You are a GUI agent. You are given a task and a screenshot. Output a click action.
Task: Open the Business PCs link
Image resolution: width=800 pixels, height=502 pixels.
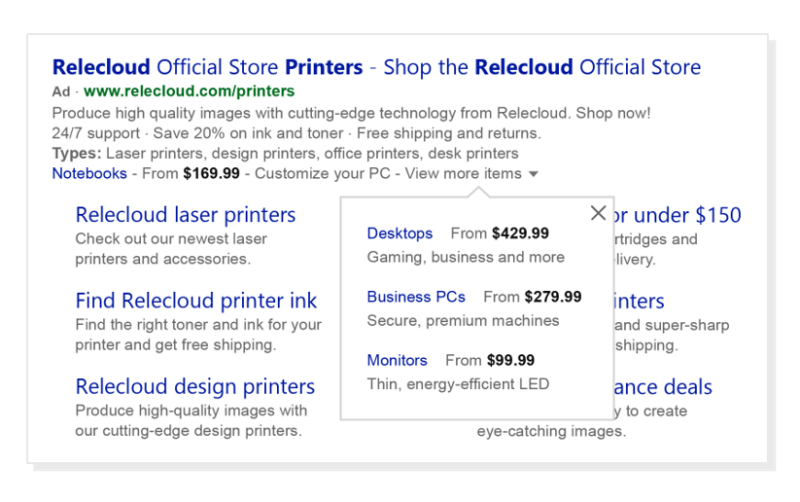tap(416, 297)
